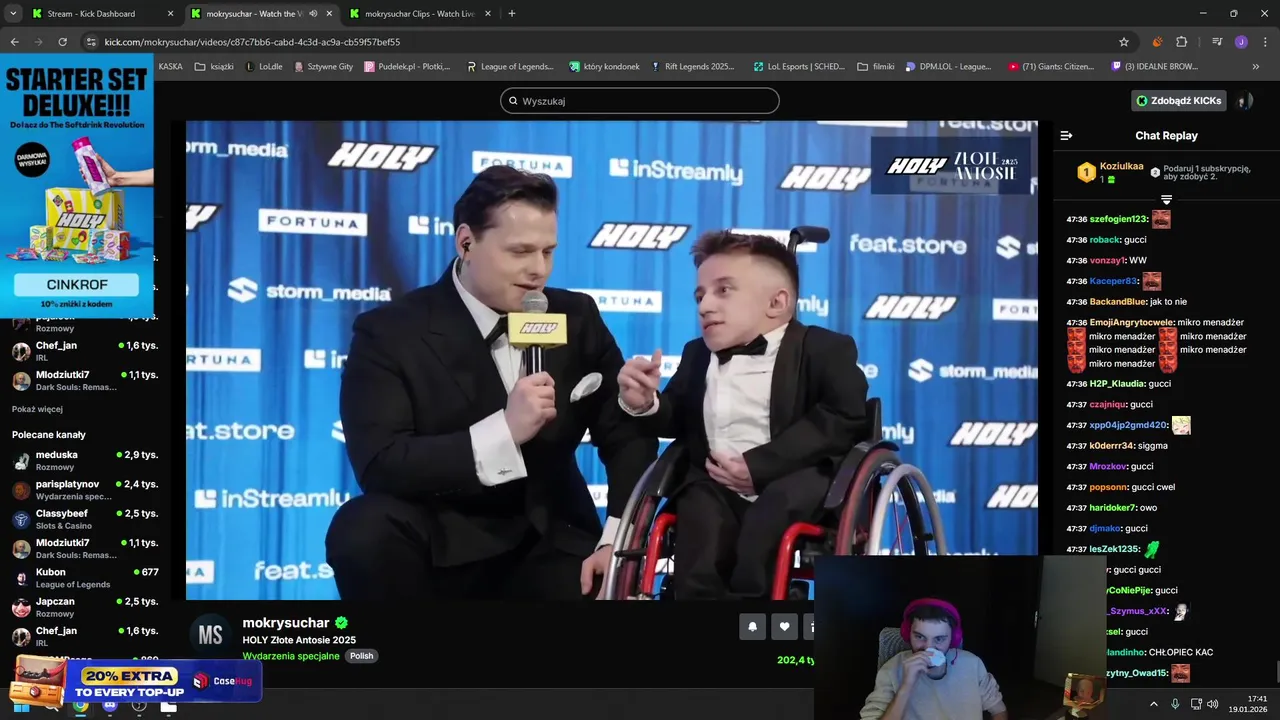
Task: Click the Chrome icon in the taskbar
Action: click(x=81, y=705)
